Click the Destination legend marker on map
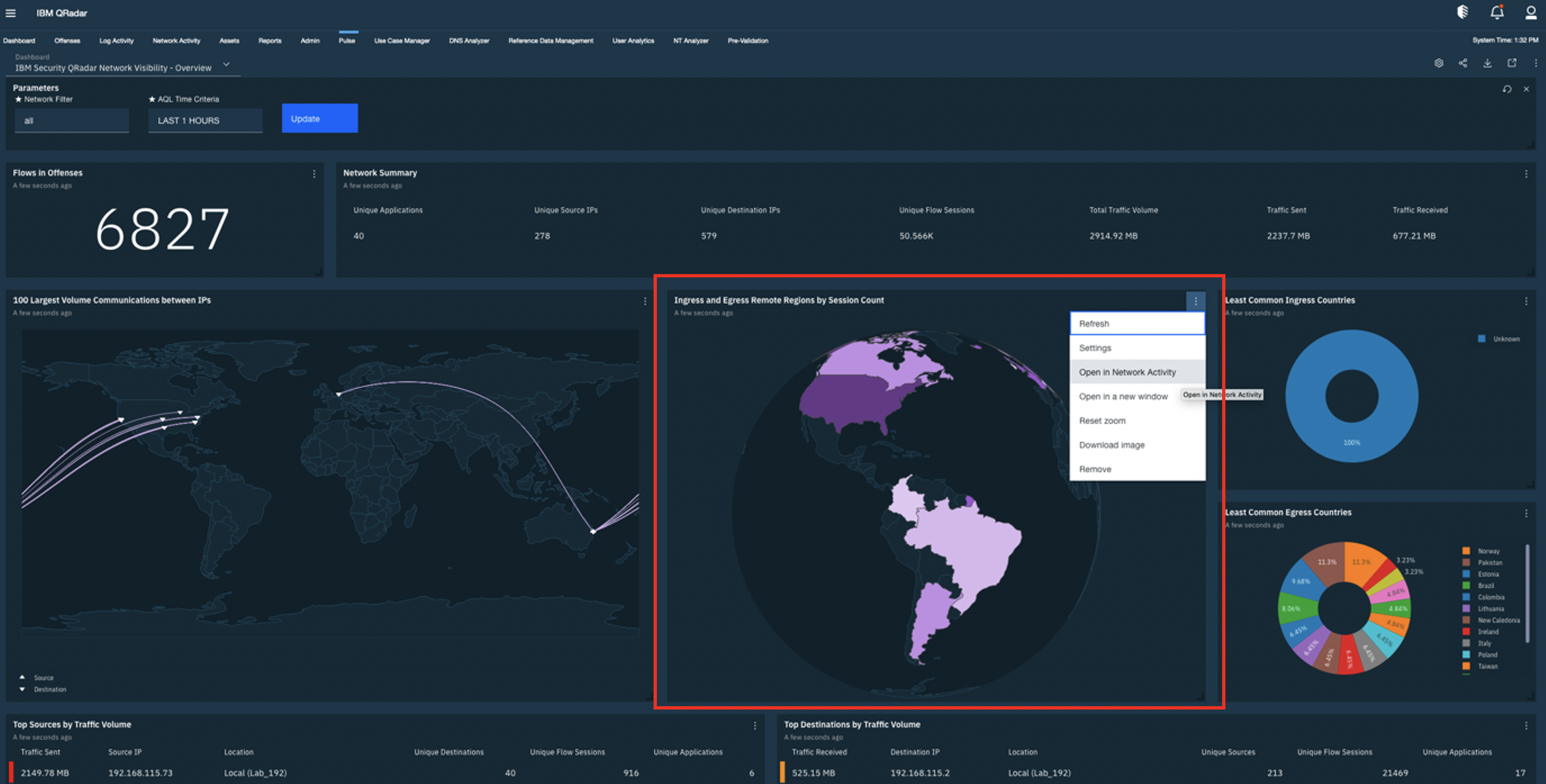 [x=22, y=689]
